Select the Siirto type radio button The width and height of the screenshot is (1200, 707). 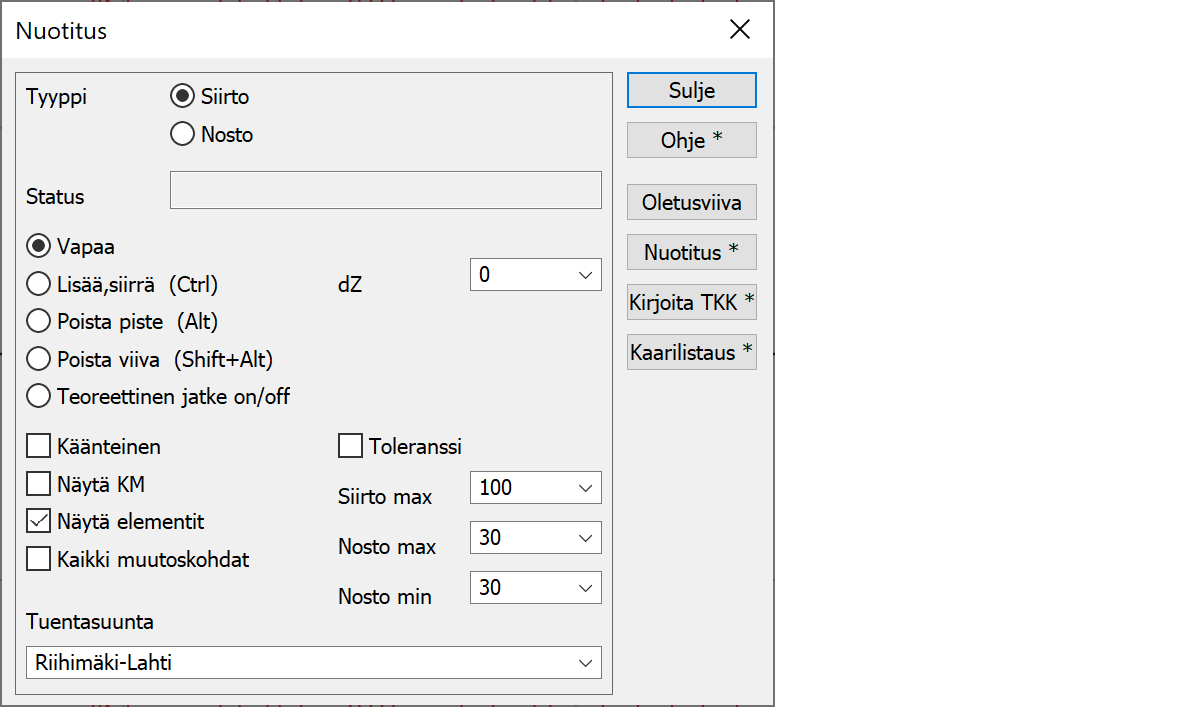[x=182, y=97]
